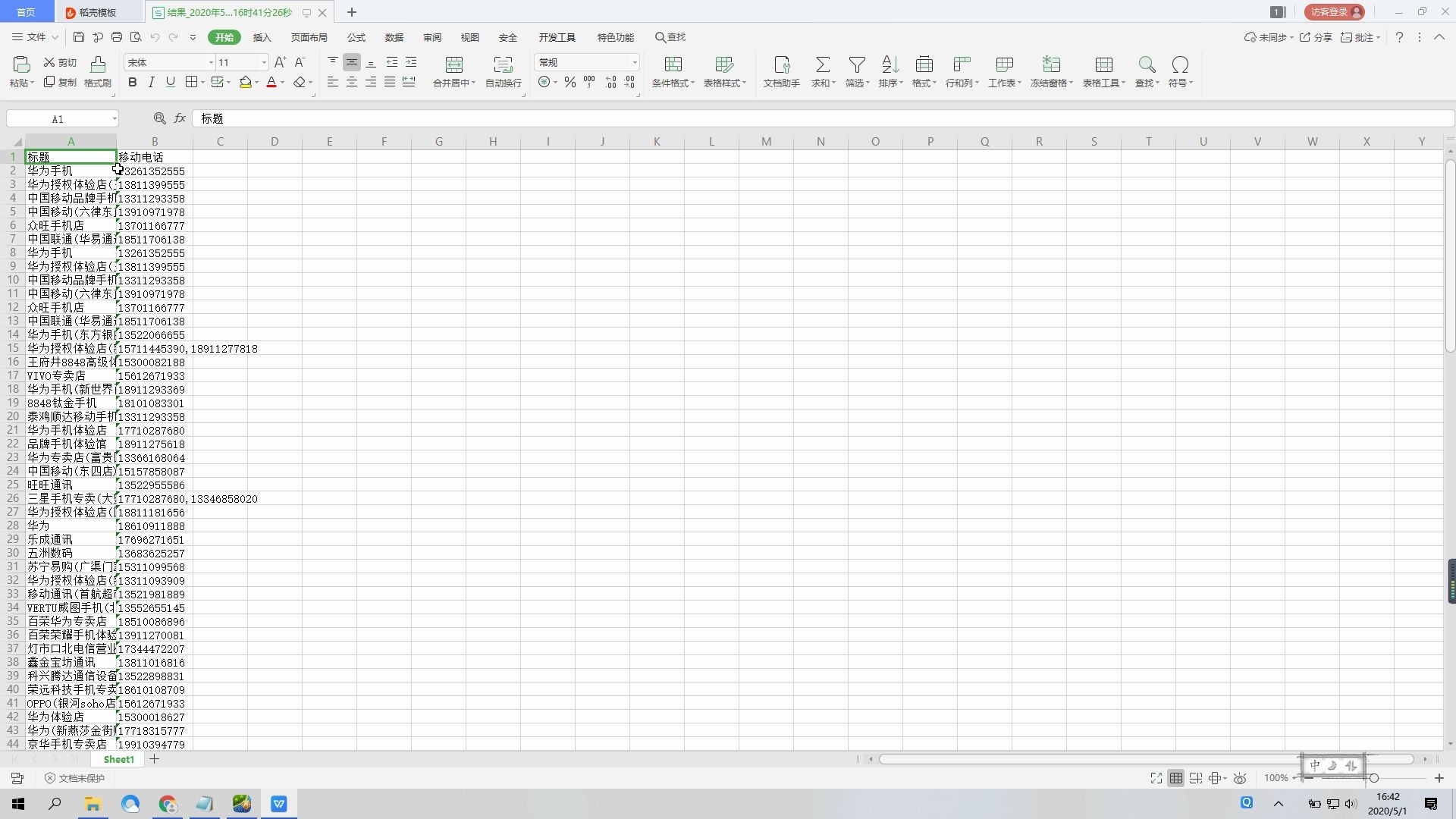Click the Conditional Format (条件格式) icon
This screenshot has width=1456, height=819.
pyautogui.click(x=673, y=64)
